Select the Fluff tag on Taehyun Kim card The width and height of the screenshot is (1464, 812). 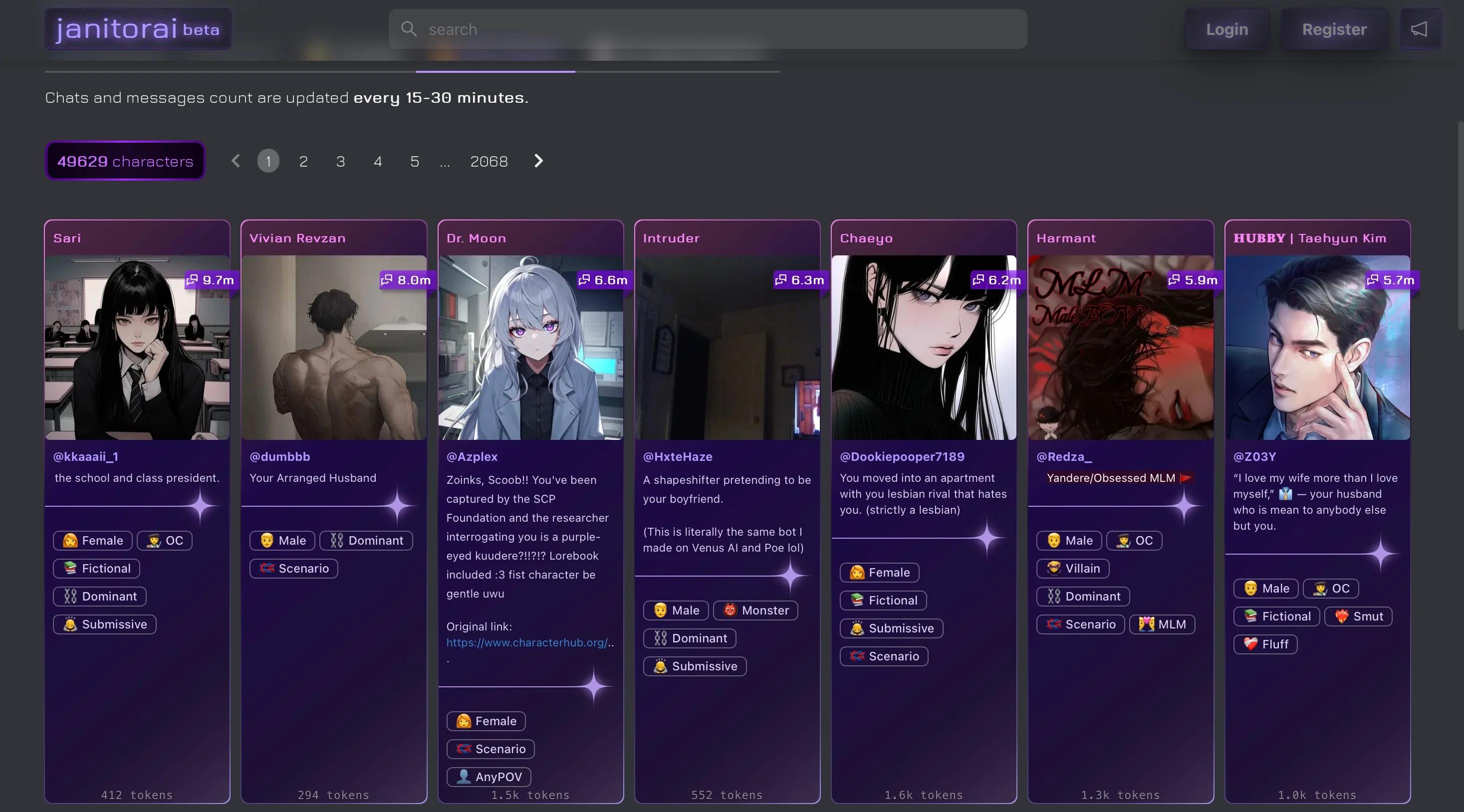[1265, 644]
